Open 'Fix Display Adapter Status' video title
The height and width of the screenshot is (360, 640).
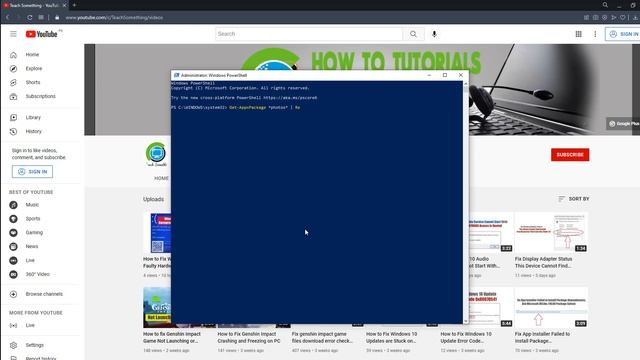[543, 262]
